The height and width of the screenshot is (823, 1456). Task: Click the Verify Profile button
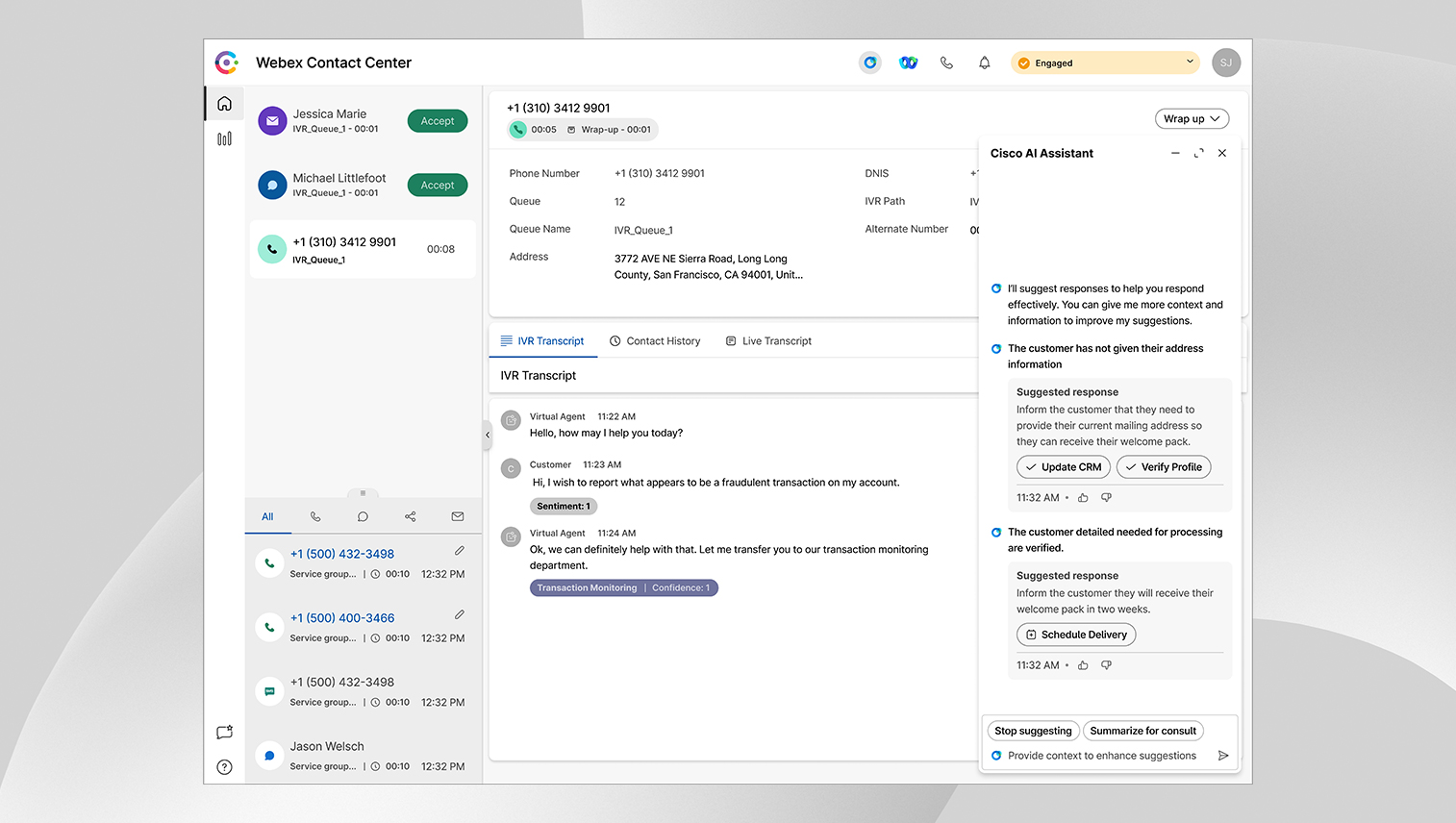[x=1164, y=467]
